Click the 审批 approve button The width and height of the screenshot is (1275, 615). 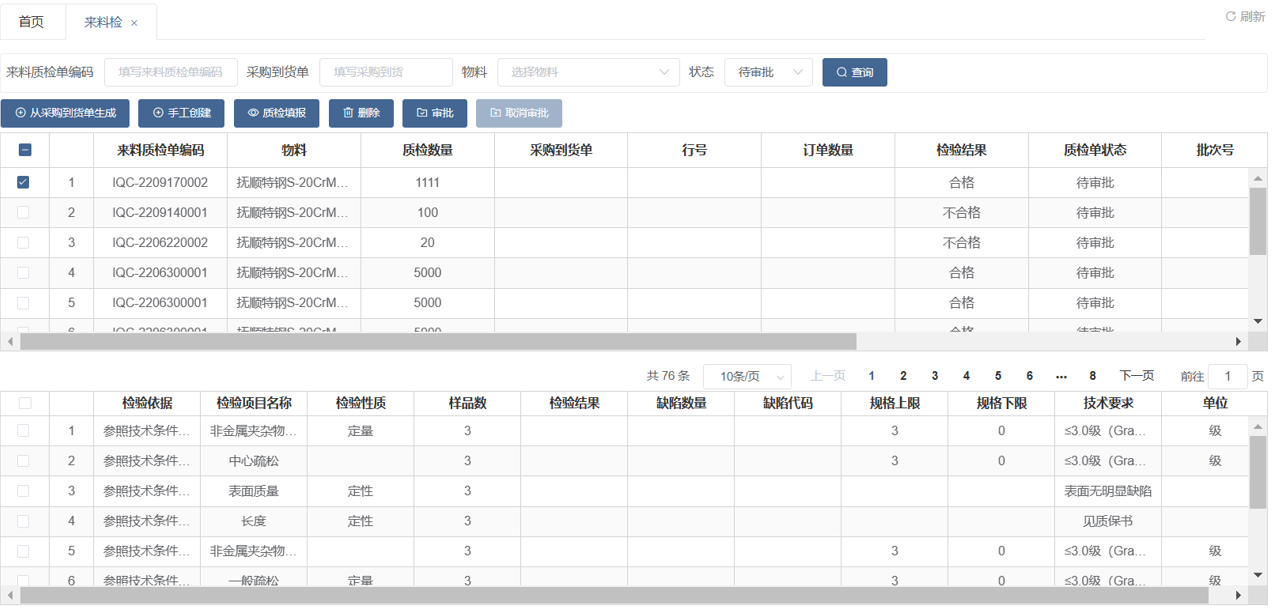click(x=435, y=113)
